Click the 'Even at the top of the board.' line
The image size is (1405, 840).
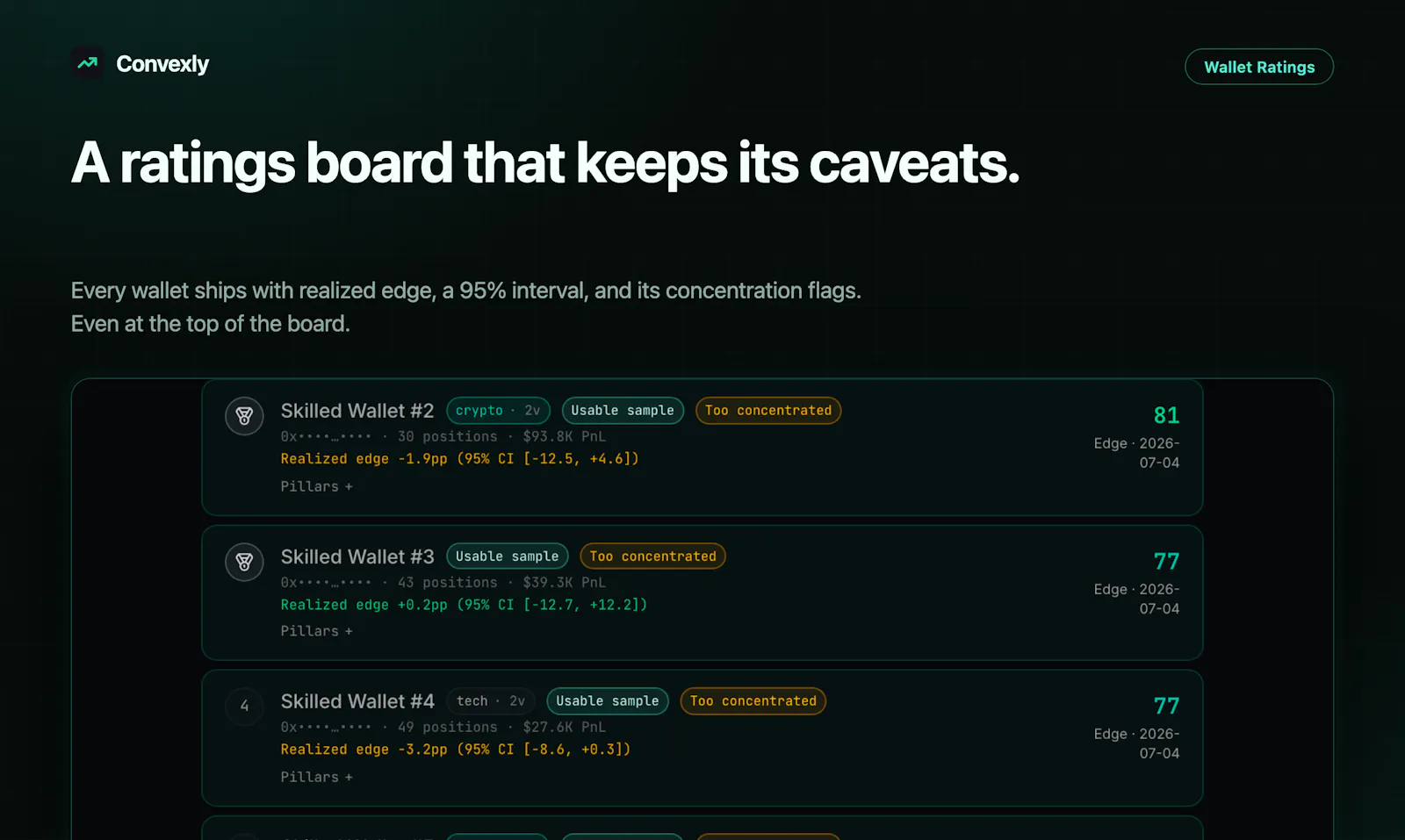211,324
